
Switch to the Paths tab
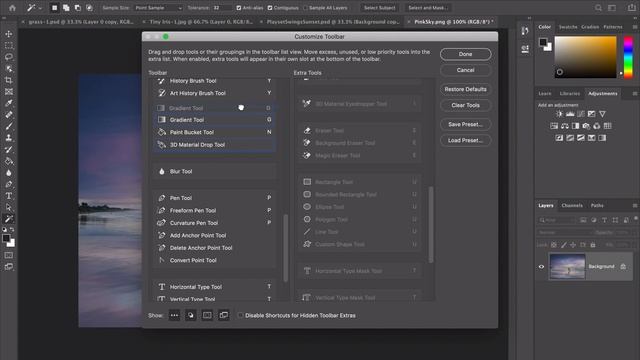click(x=597, y=205)
